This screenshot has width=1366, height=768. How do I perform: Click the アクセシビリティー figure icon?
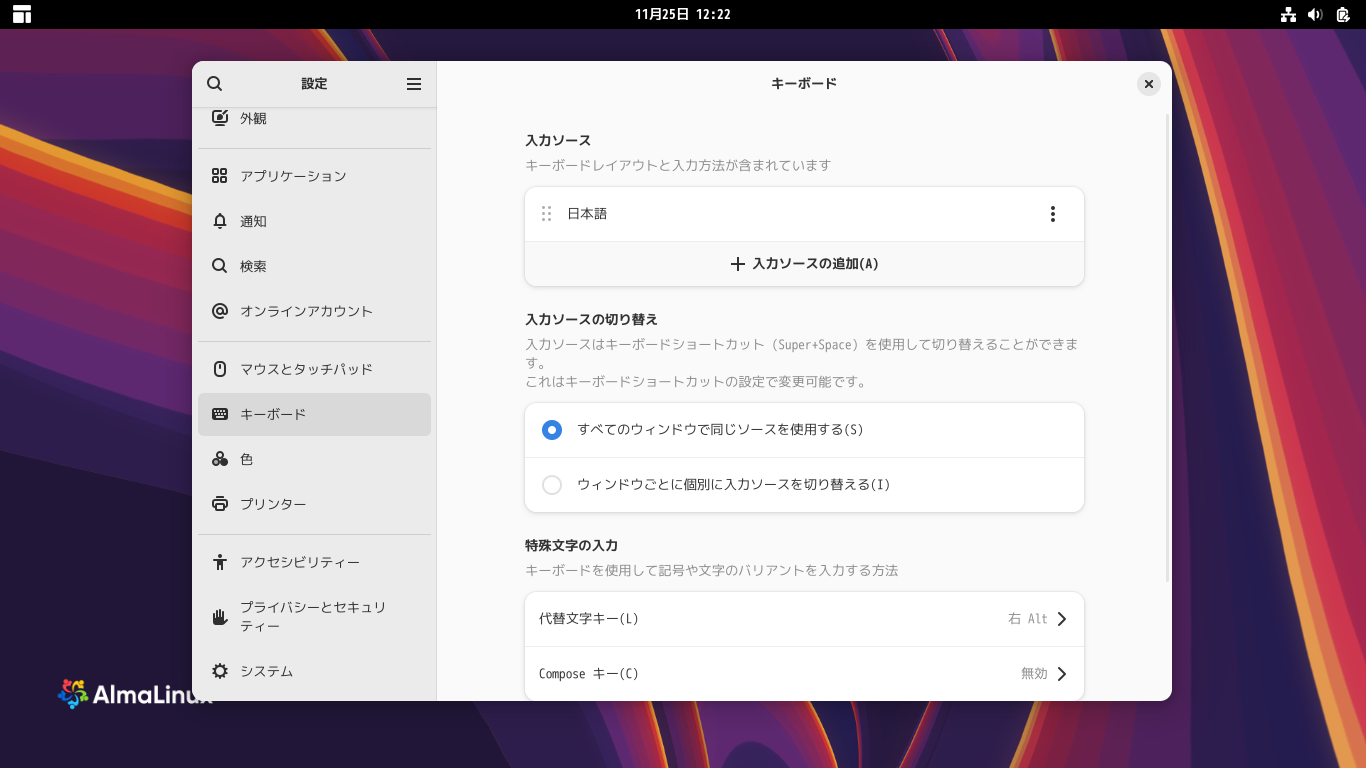coord(220,562)
